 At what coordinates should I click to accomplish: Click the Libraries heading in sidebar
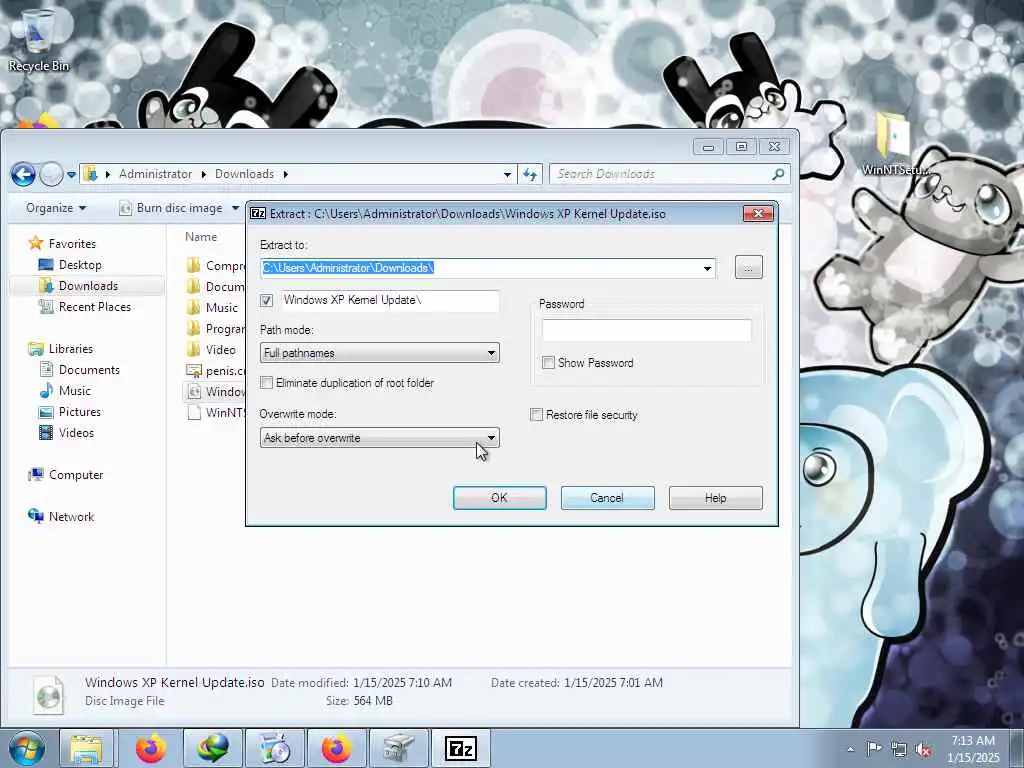(71, 349)
